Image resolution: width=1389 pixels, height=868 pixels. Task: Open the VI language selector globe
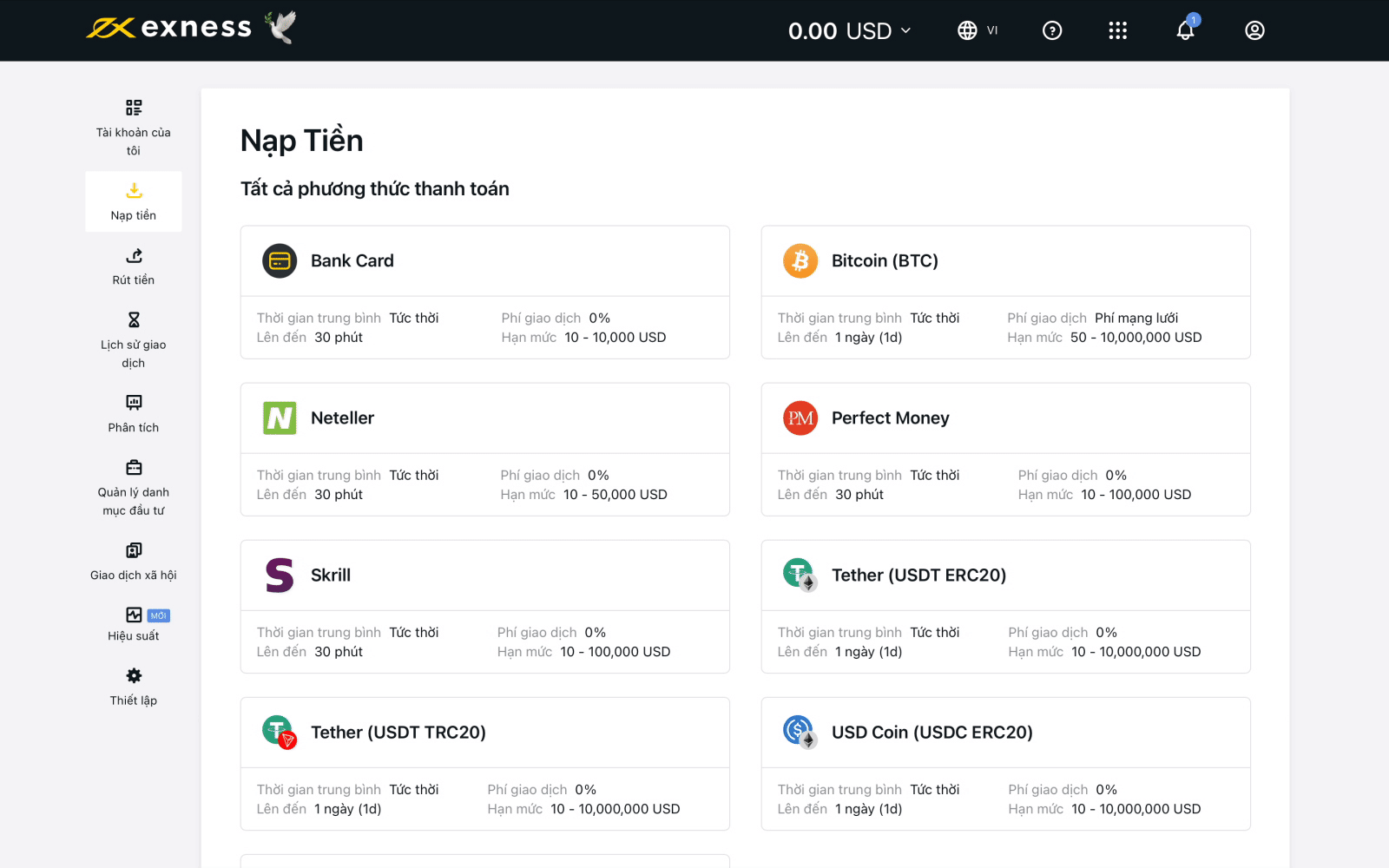978,30
